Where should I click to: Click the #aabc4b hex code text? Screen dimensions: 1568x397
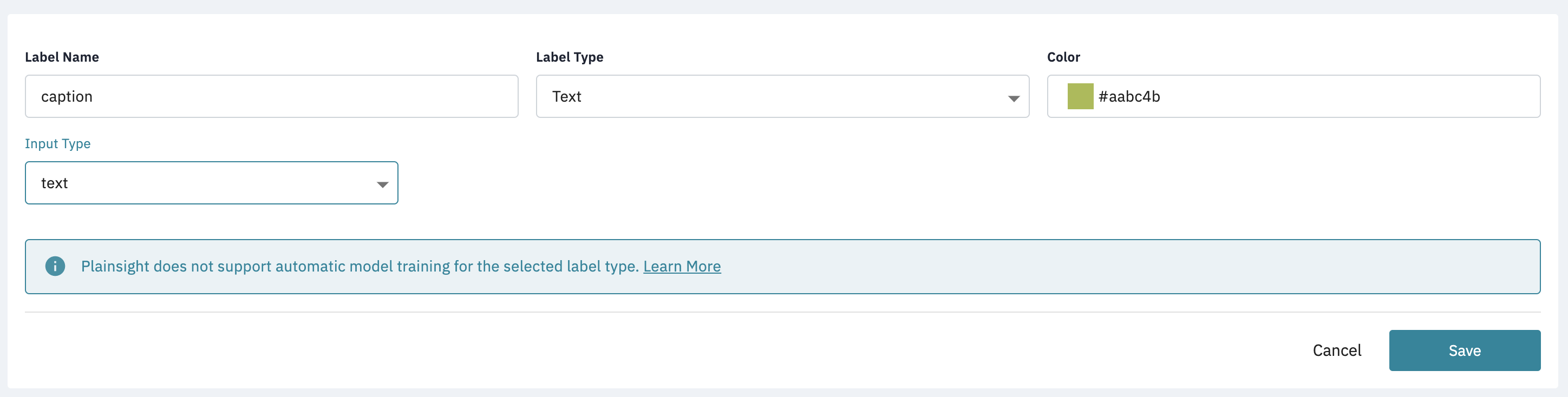pyautogui.click(x=1129, y=96)
